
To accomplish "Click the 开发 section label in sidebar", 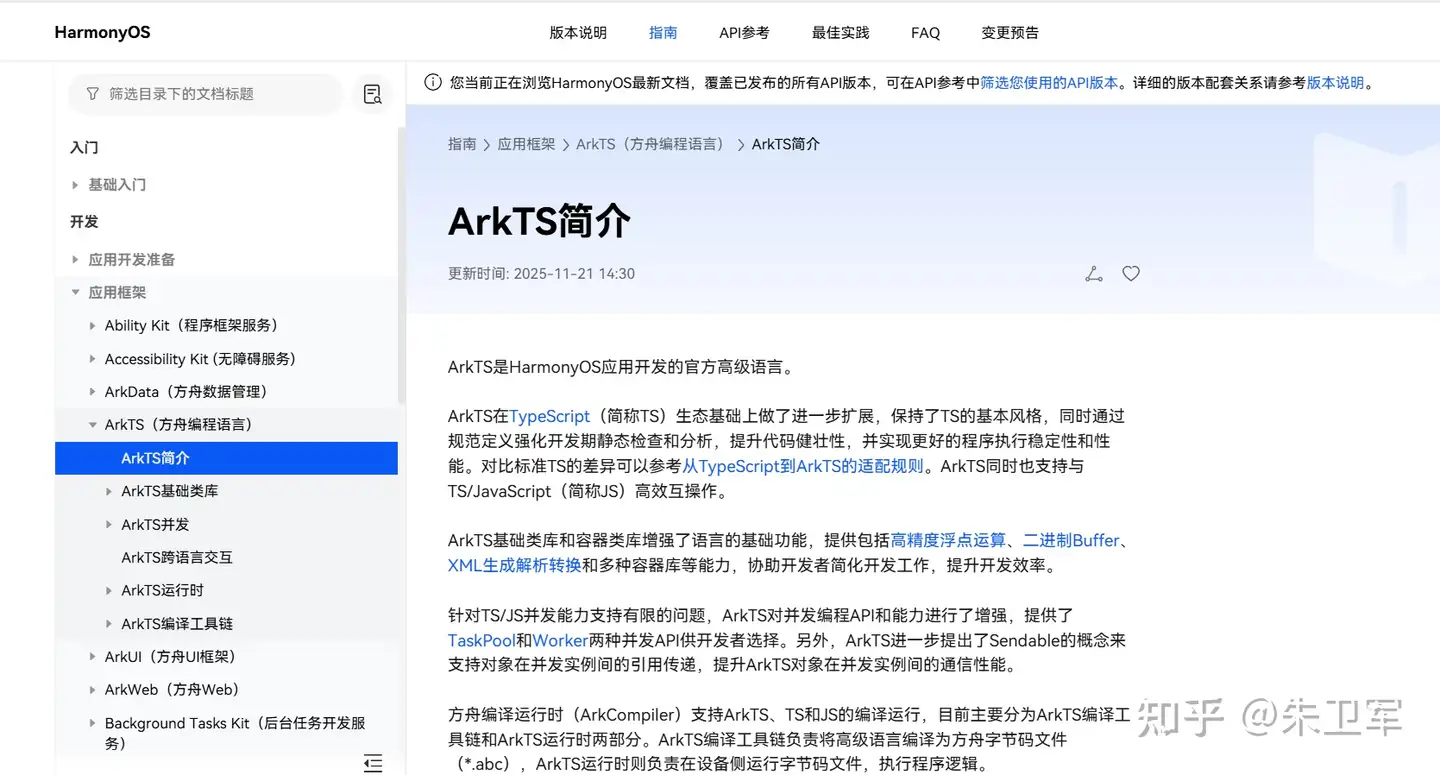I will point(84,222).
